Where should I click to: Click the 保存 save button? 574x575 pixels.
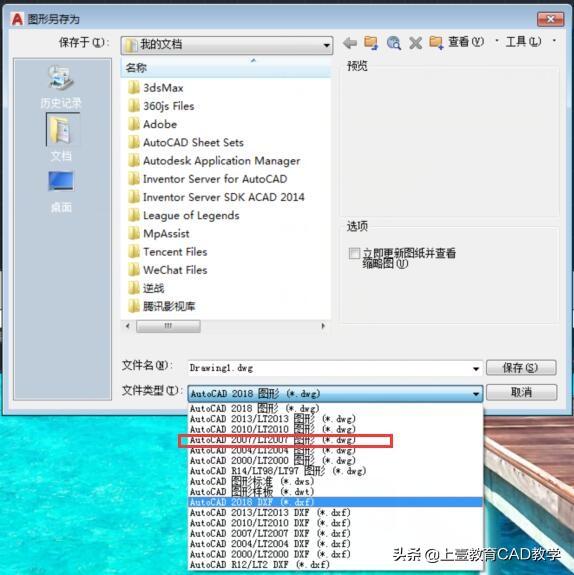pyautogui.click(x=521, y=367)
